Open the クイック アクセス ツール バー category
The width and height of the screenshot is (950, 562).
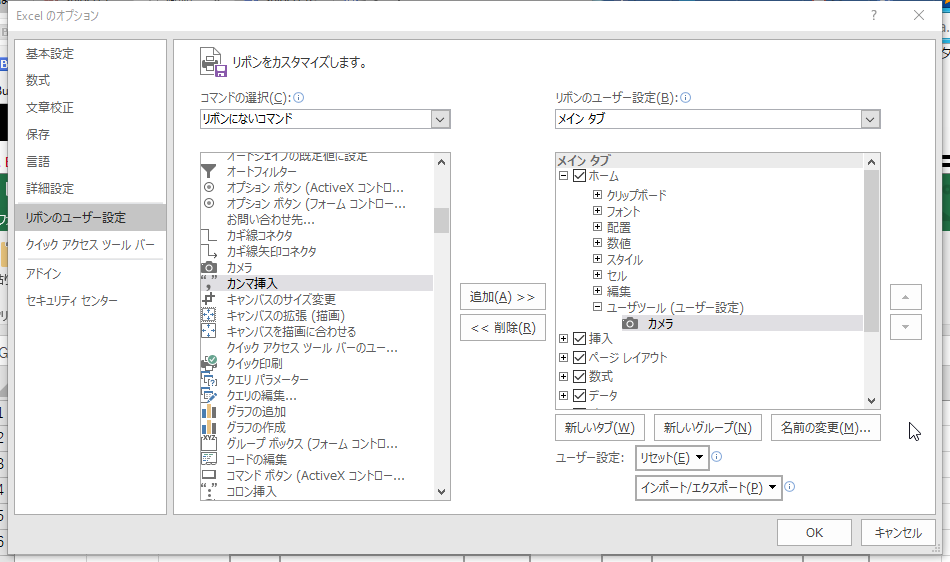90,245
